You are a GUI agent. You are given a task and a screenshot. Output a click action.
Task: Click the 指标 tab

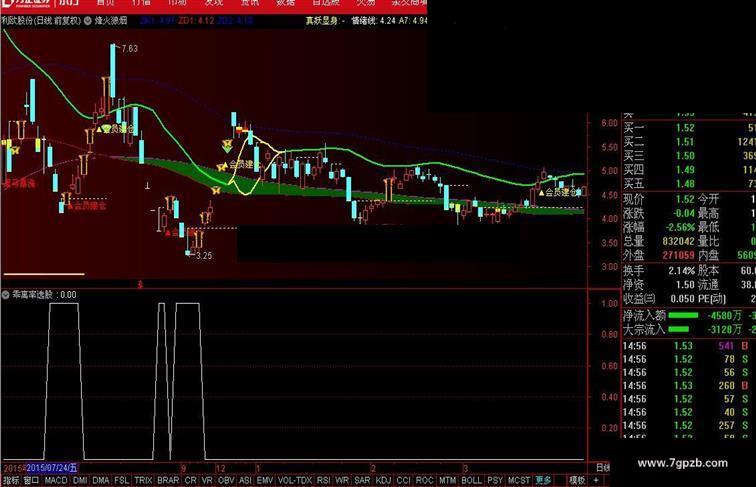click(x=11, y=480)
